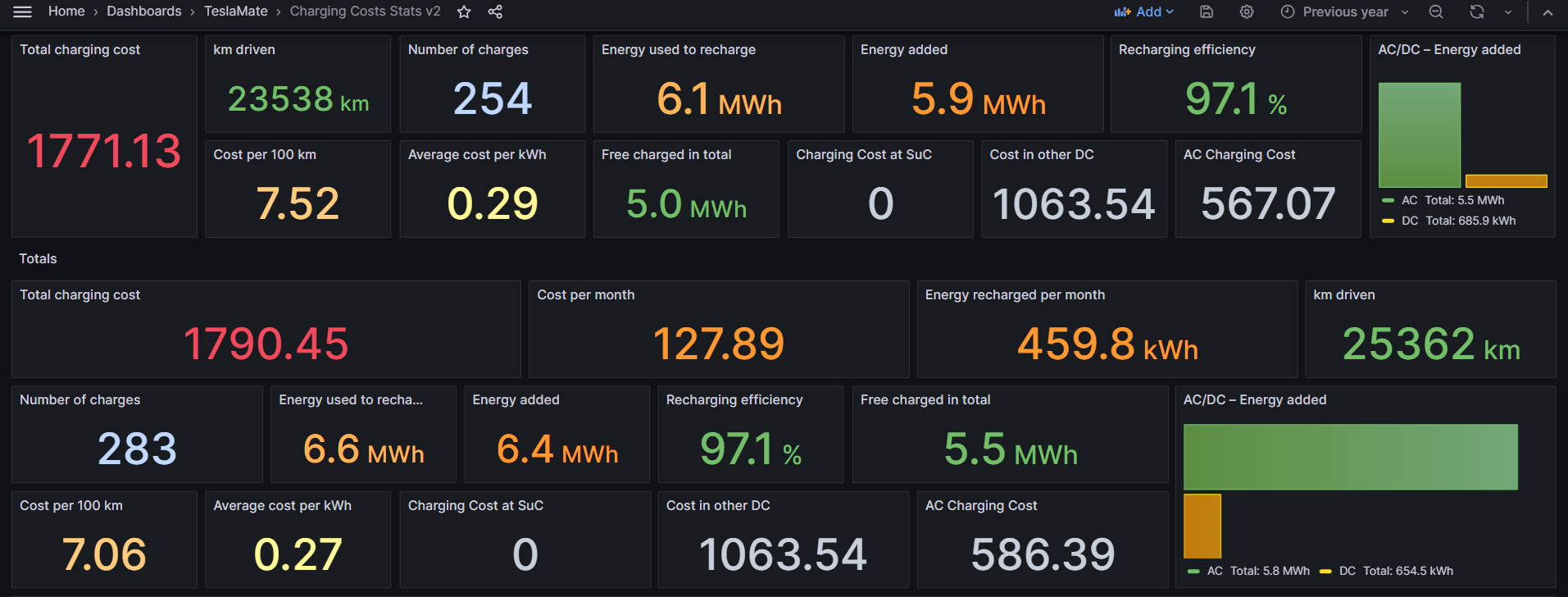Open the Add panel dropdown

tap(1144, 11)
